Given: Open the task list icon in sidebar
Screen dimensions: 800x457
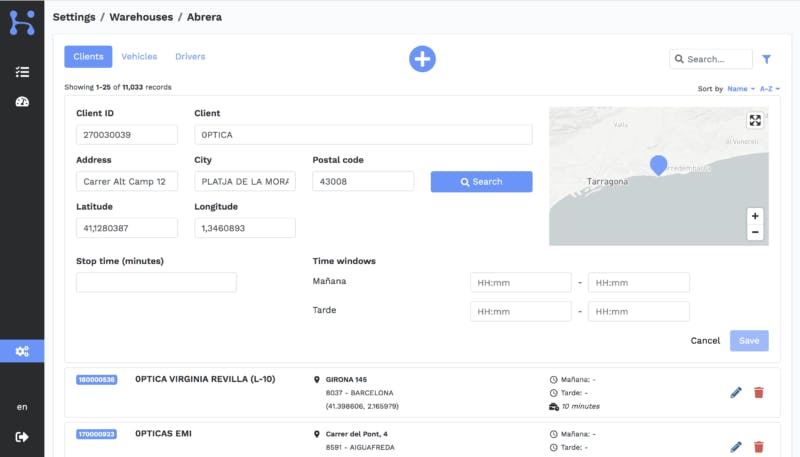Looking at the screenshot, I should tap(22, 72).
